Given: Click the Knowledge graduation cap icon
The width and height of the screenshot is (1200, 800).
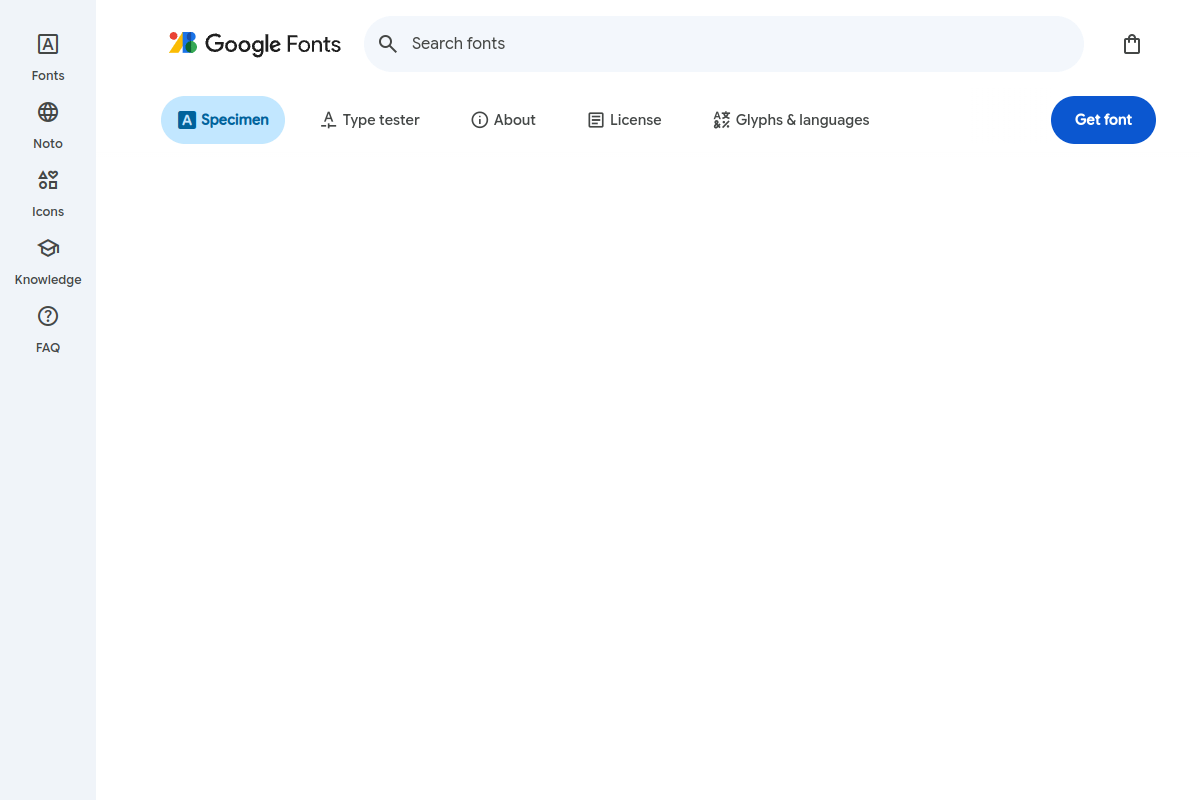Looking at the screenshot, I should (x=48, y=248).
